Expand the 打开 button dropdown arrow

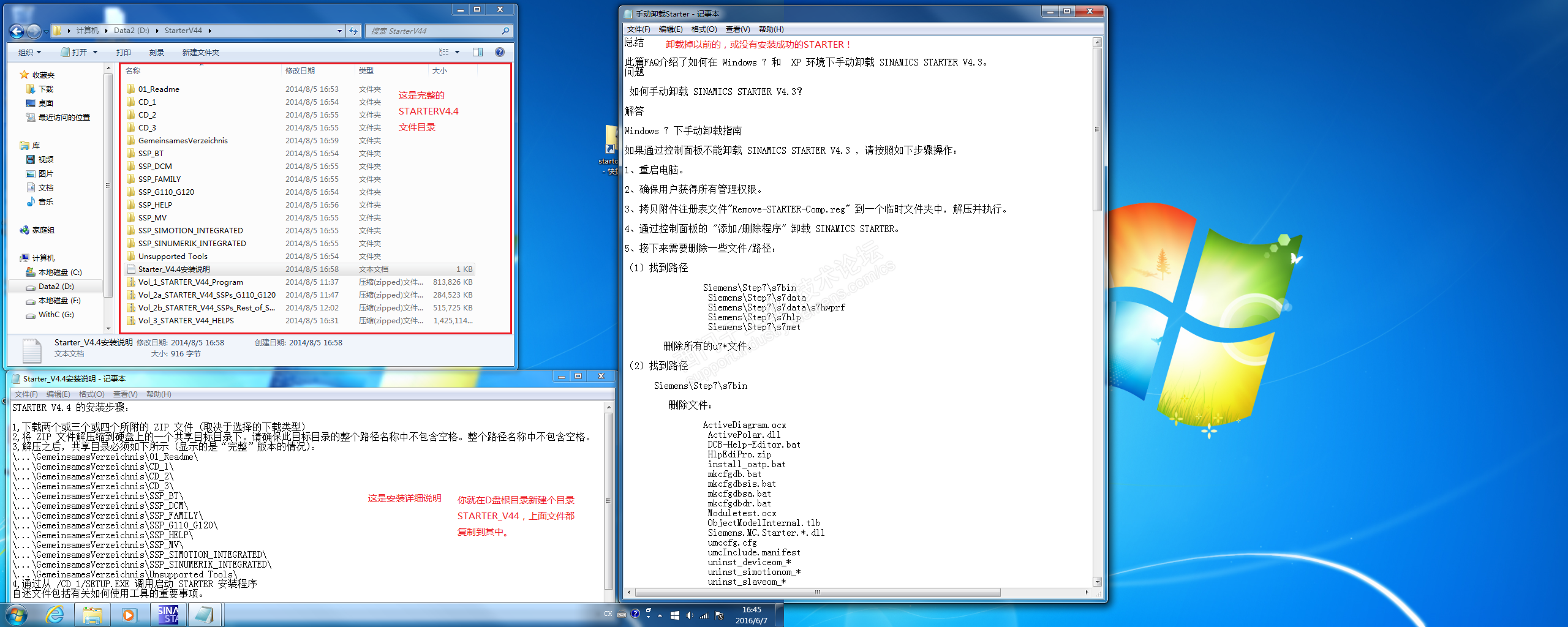point(95,52)
